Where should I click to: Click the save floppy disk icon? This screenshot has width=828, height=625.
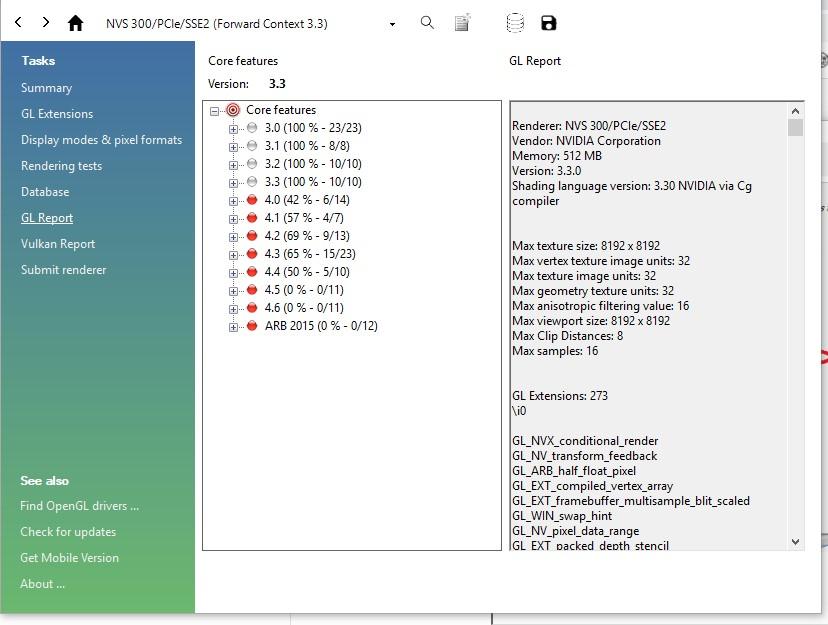(548, 23)
